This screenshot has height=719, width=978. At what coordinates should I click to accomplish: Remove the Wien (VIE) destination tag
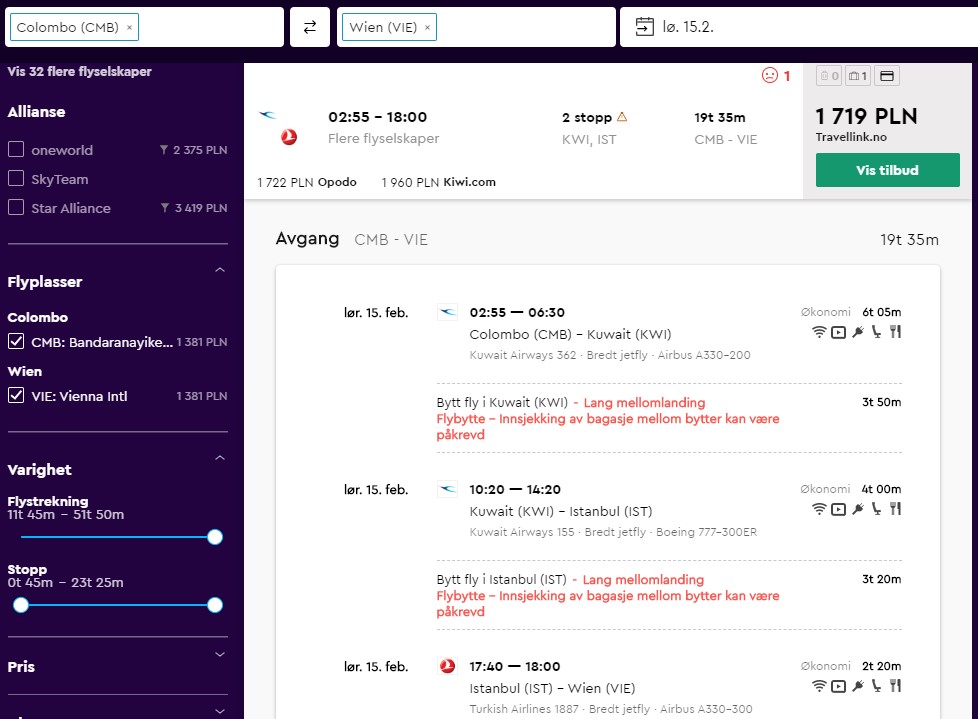coord(427,27)
